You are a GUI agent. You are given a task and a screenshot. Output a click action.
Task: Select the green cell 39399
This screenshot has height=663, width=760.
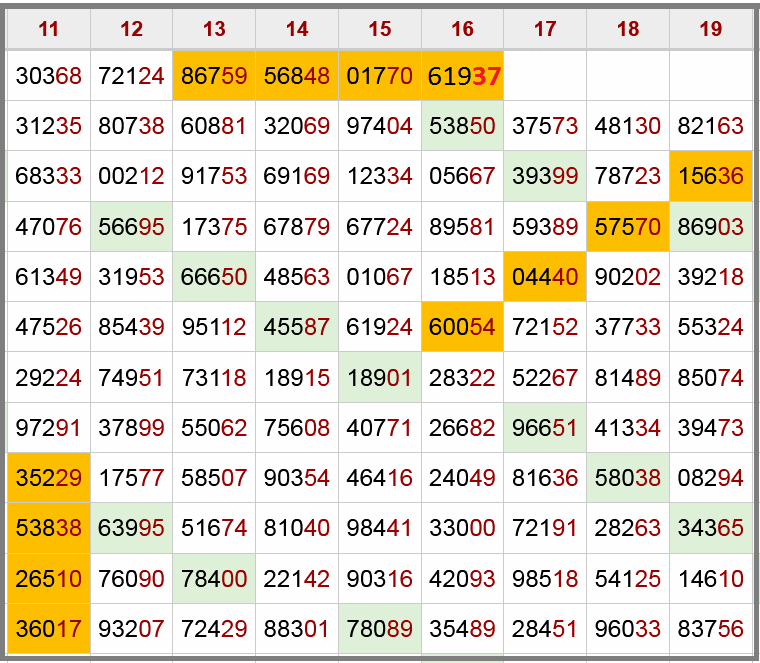(545, 176)
